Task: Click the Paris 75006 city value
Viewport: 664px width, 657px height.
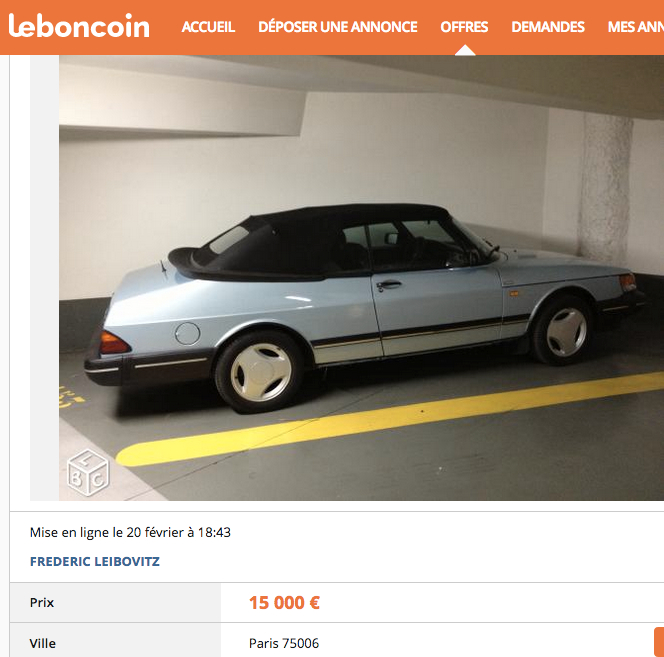Action: tap(284, 643)
